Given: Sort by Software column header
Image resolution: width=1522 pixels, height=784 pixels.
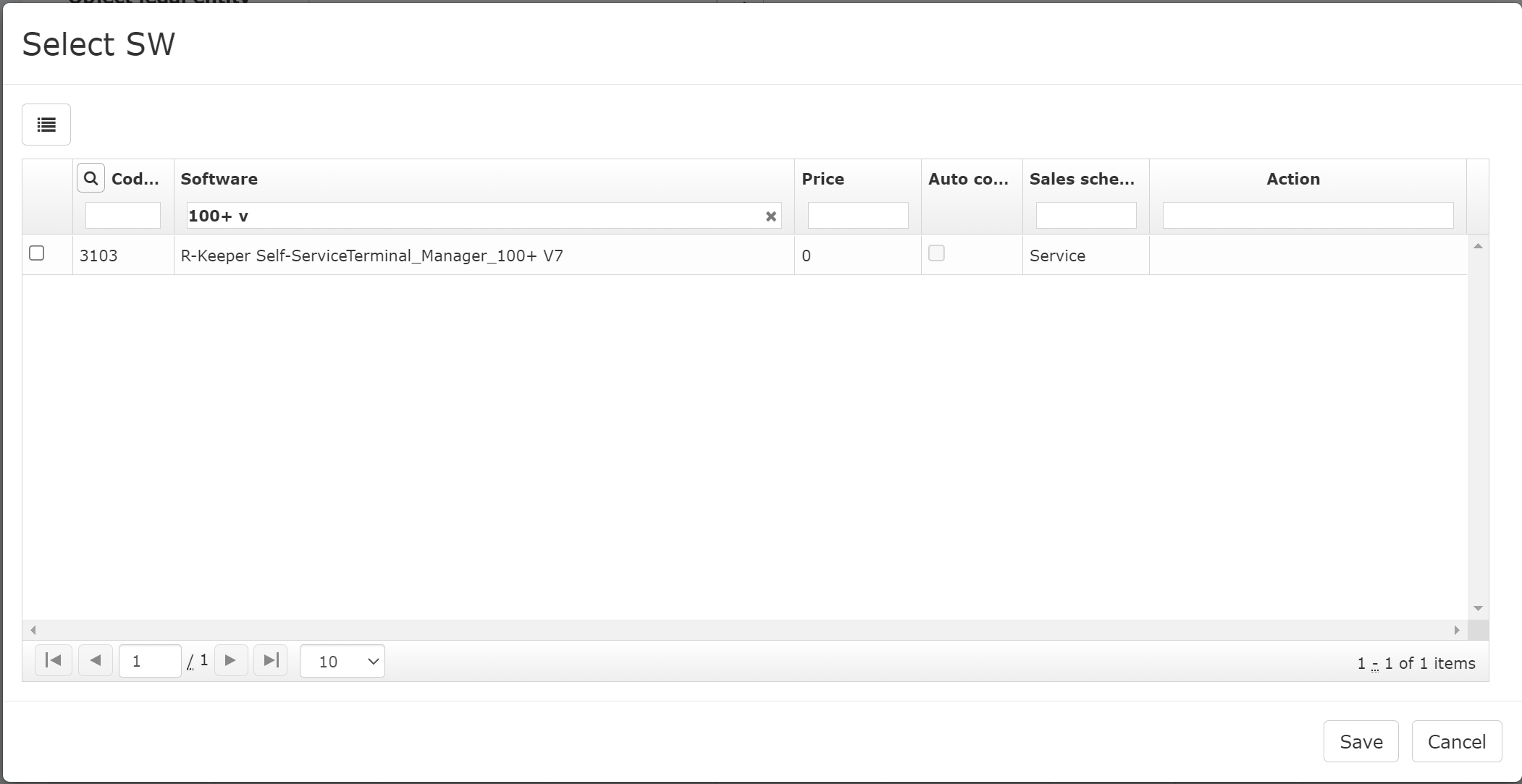Looking at the screenshot, I should tap(219, 179).
